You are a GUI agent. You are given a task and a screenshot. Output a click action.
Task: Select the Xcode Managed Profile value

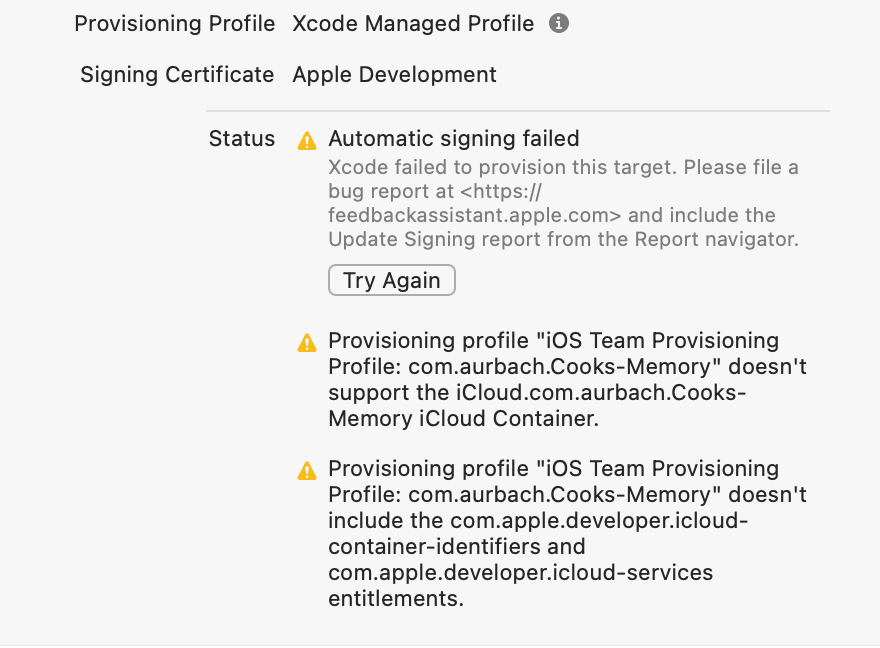413,24
